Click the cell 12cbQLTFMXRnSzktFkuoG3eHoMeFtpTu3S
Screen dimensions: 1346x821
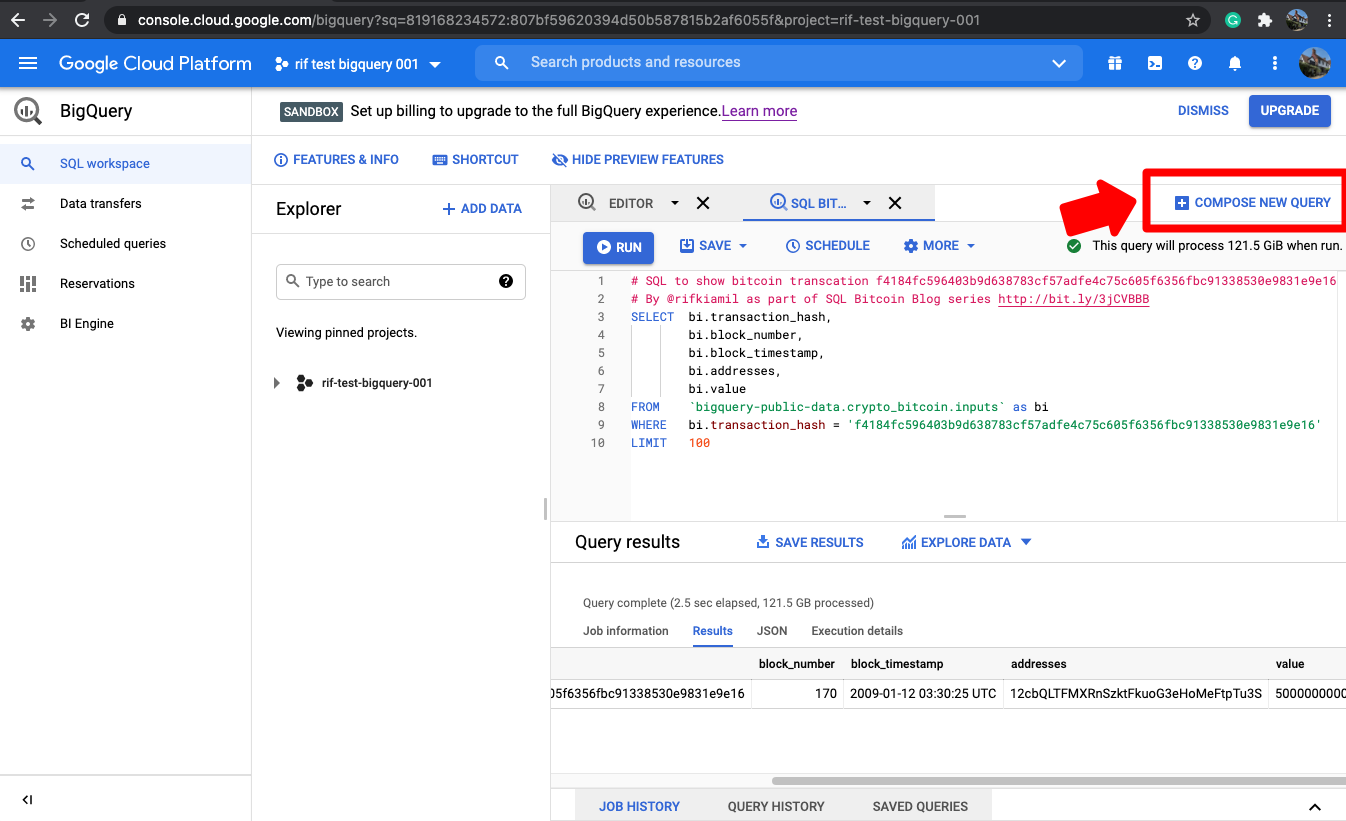pos(1136,693)
